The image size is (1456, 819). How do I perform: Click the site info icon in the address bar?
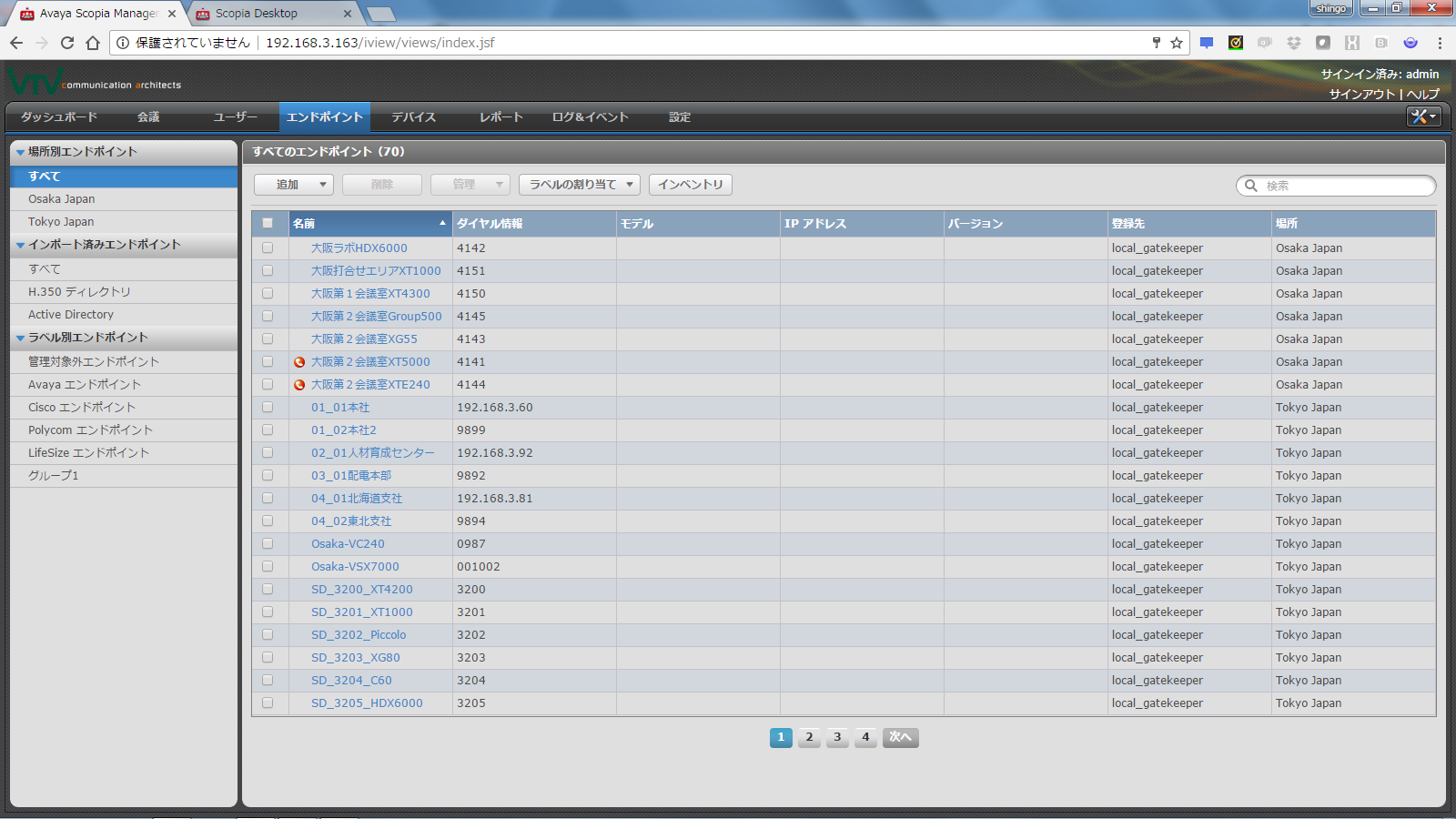124,43
